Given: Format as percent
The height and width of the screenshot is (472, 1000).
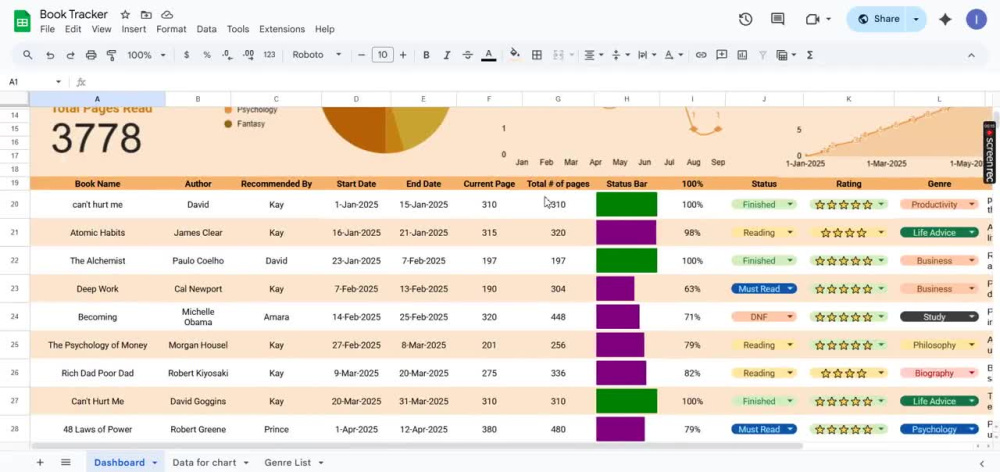Looking at the screenshot, I should pos(207,55).
